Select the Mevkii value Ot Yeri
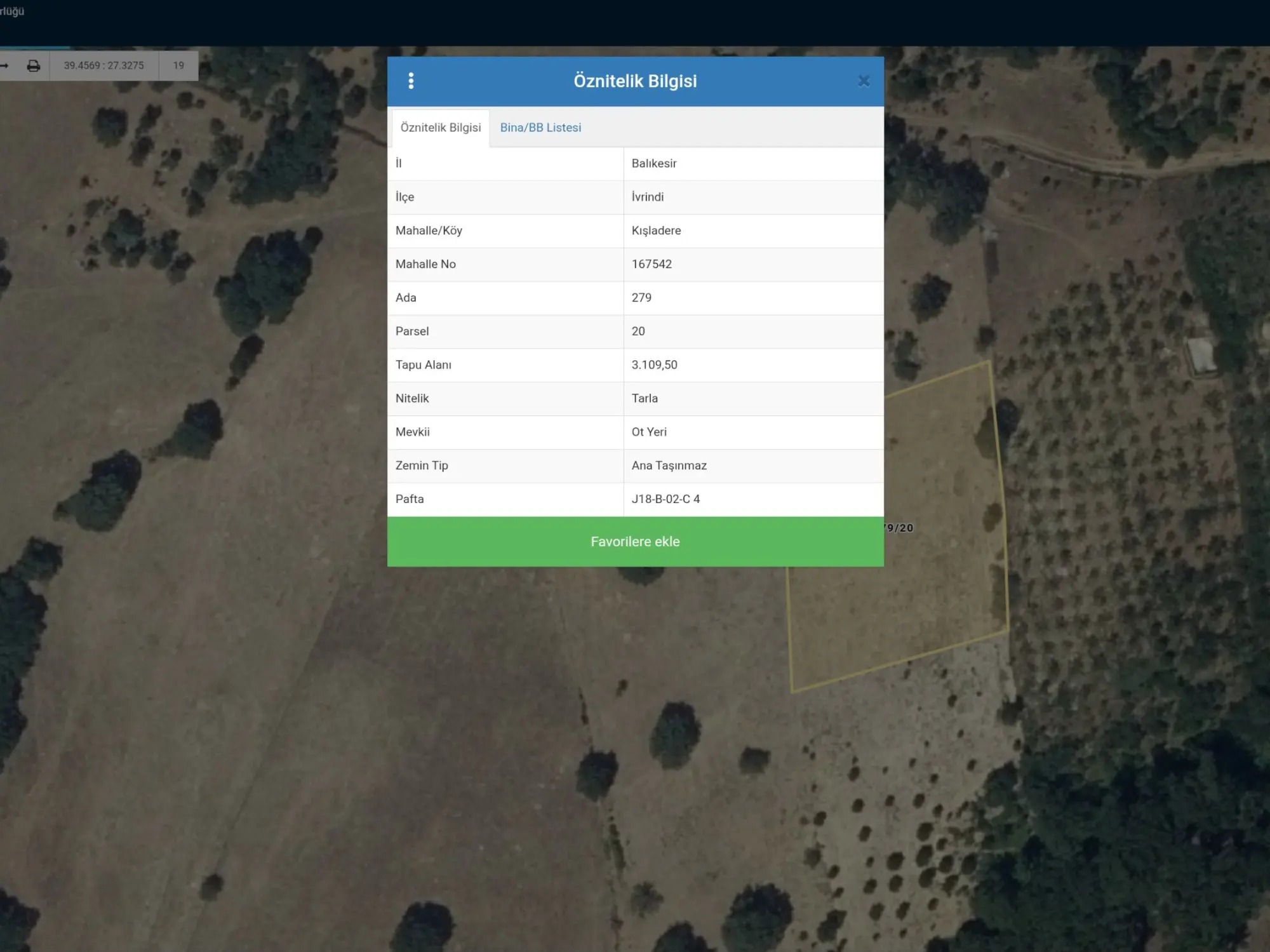This screenshot has width=1270, height=952. tap(649, 432)
